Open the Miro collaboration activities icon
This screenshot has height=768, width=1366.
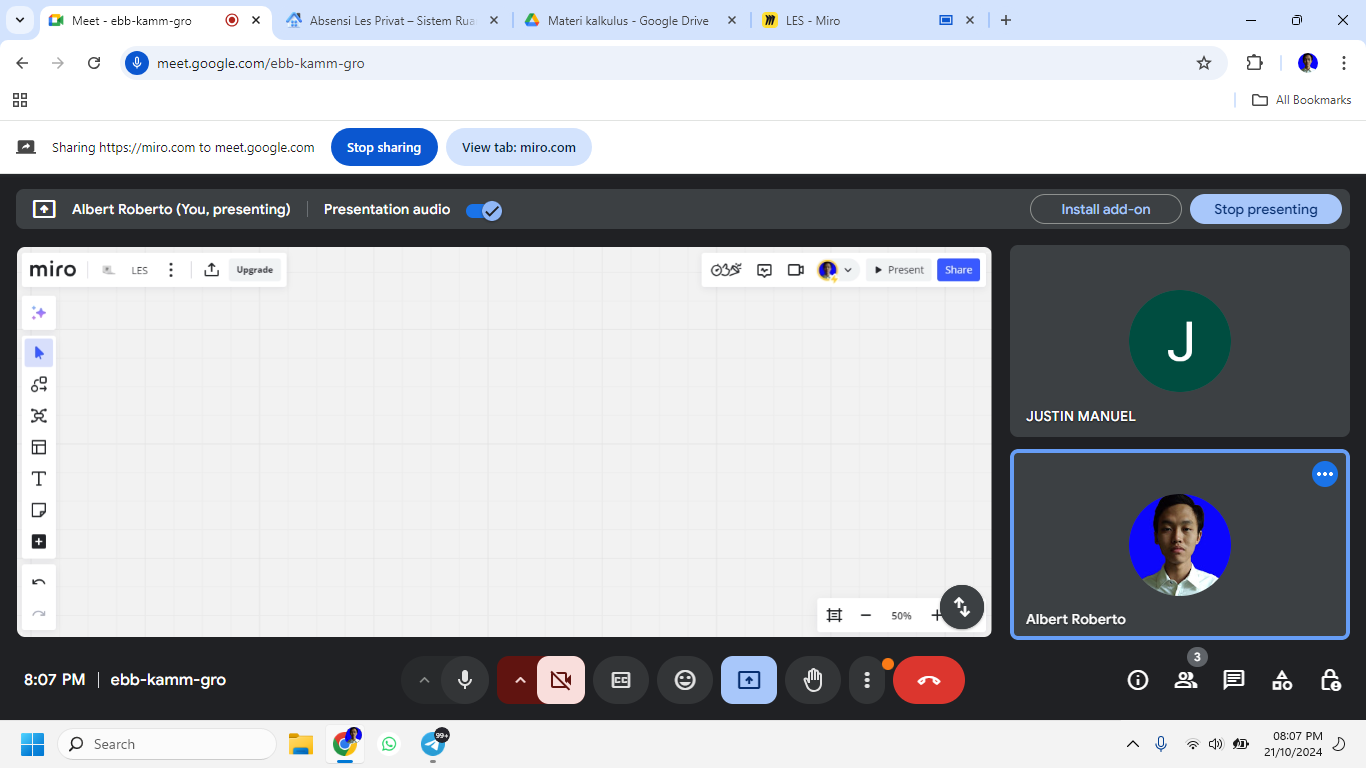(726, 270)
